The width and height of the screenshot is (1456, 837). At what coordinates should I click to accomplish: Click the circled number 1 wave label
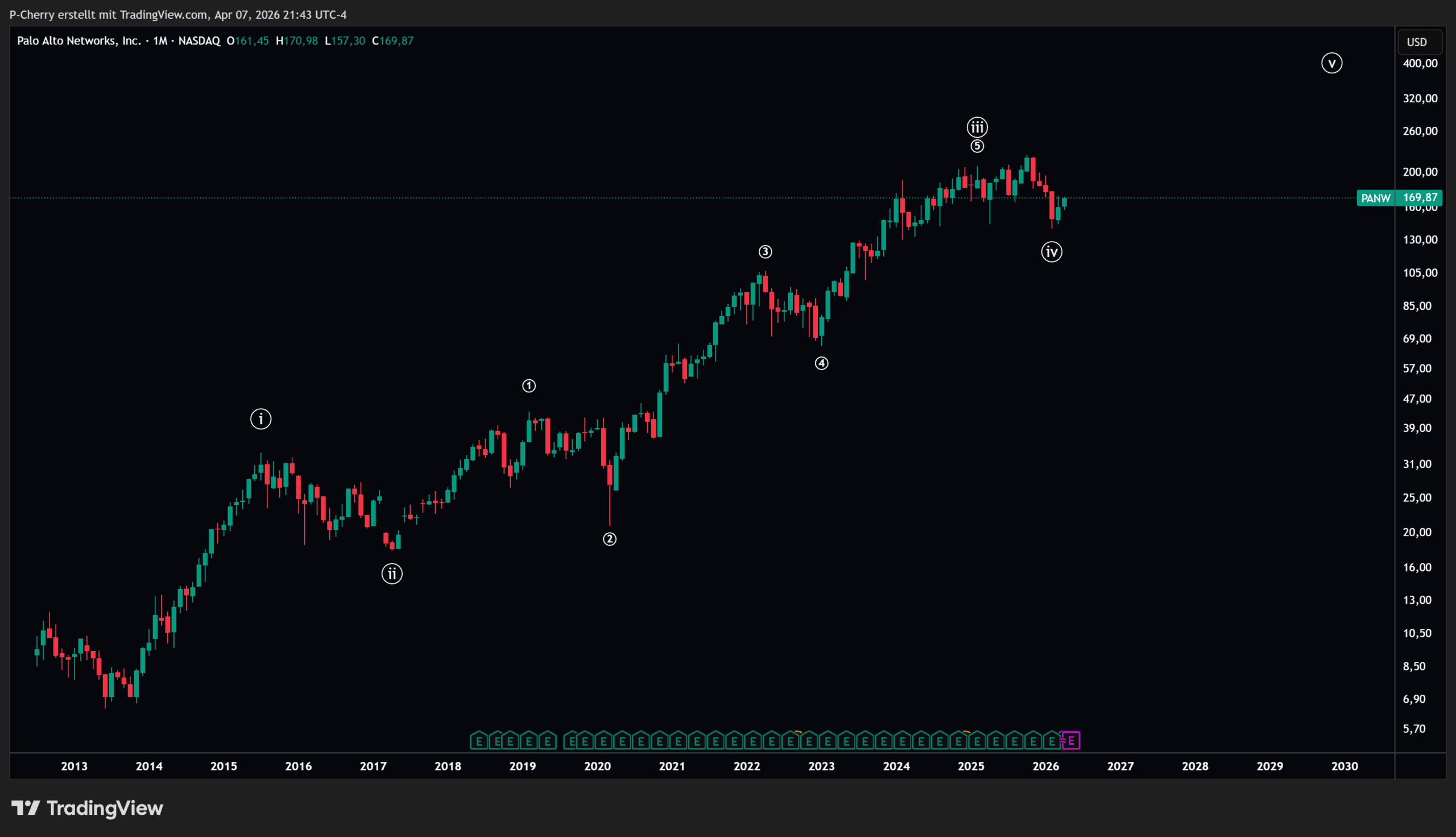point(528,386)
